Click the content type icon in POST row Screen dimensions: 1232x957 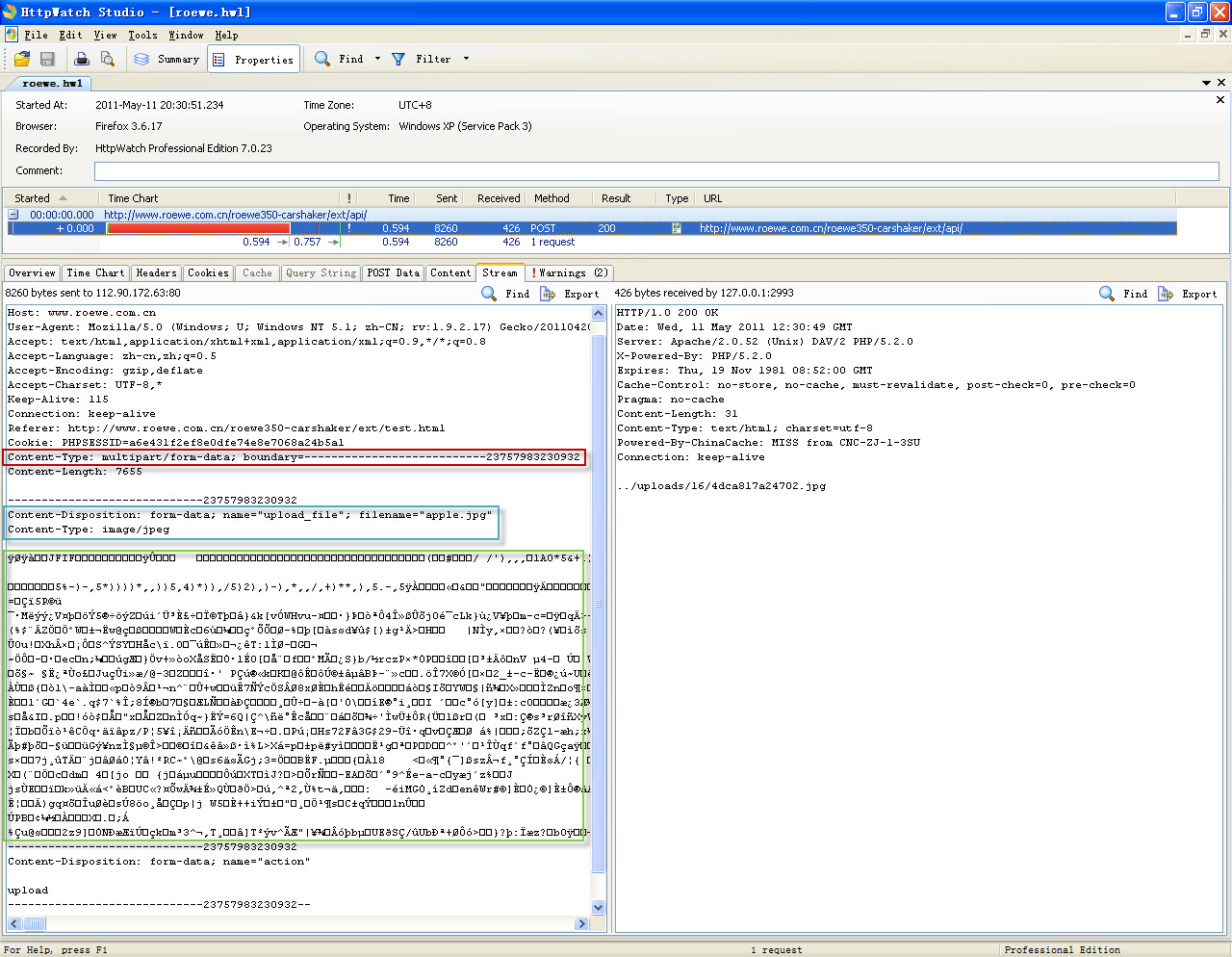tap(677, 228)
